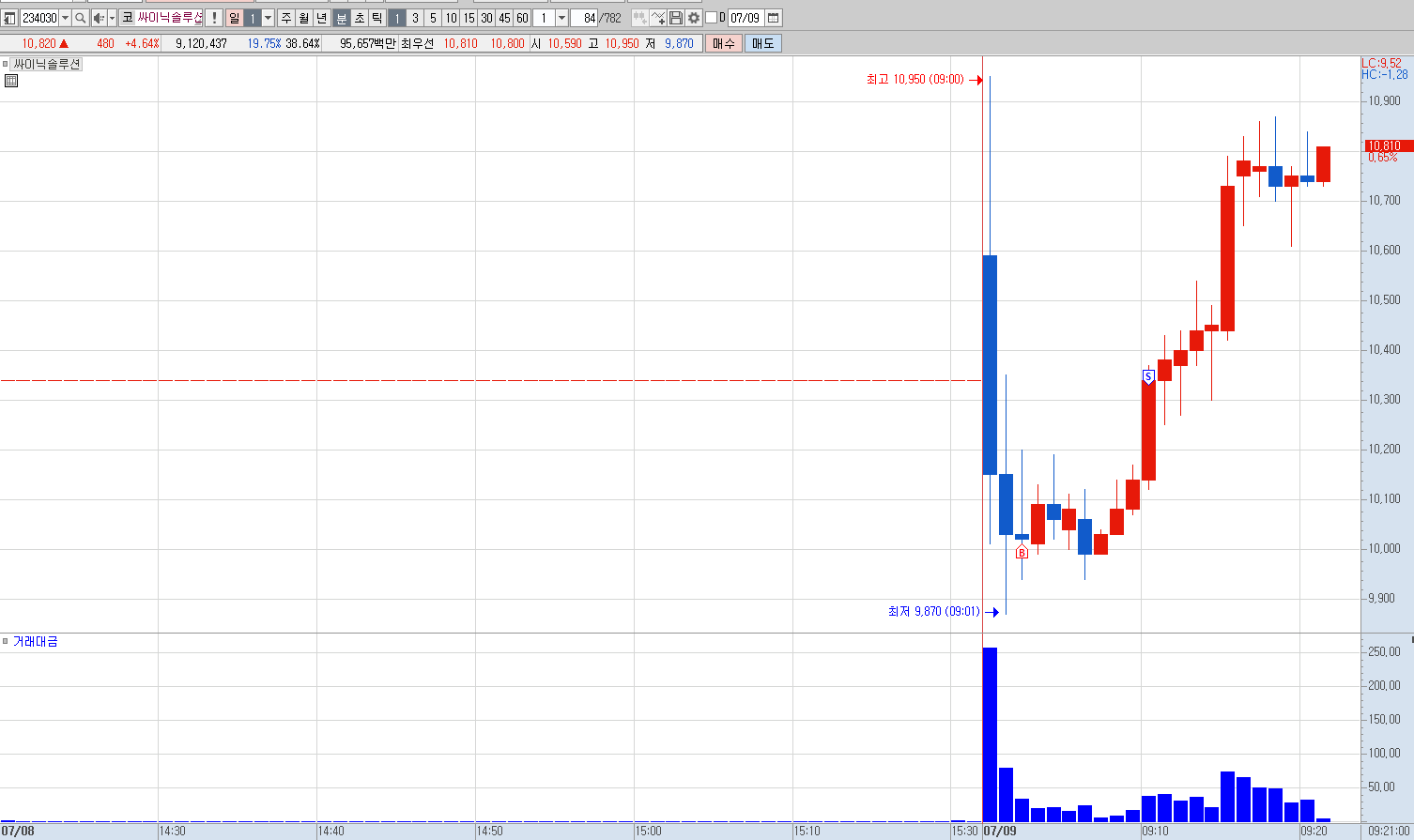The height and width of the screenshot is (840, 1414).
Task: Select the 주 (weekly) chart period
Action: [x=286, y=18]
